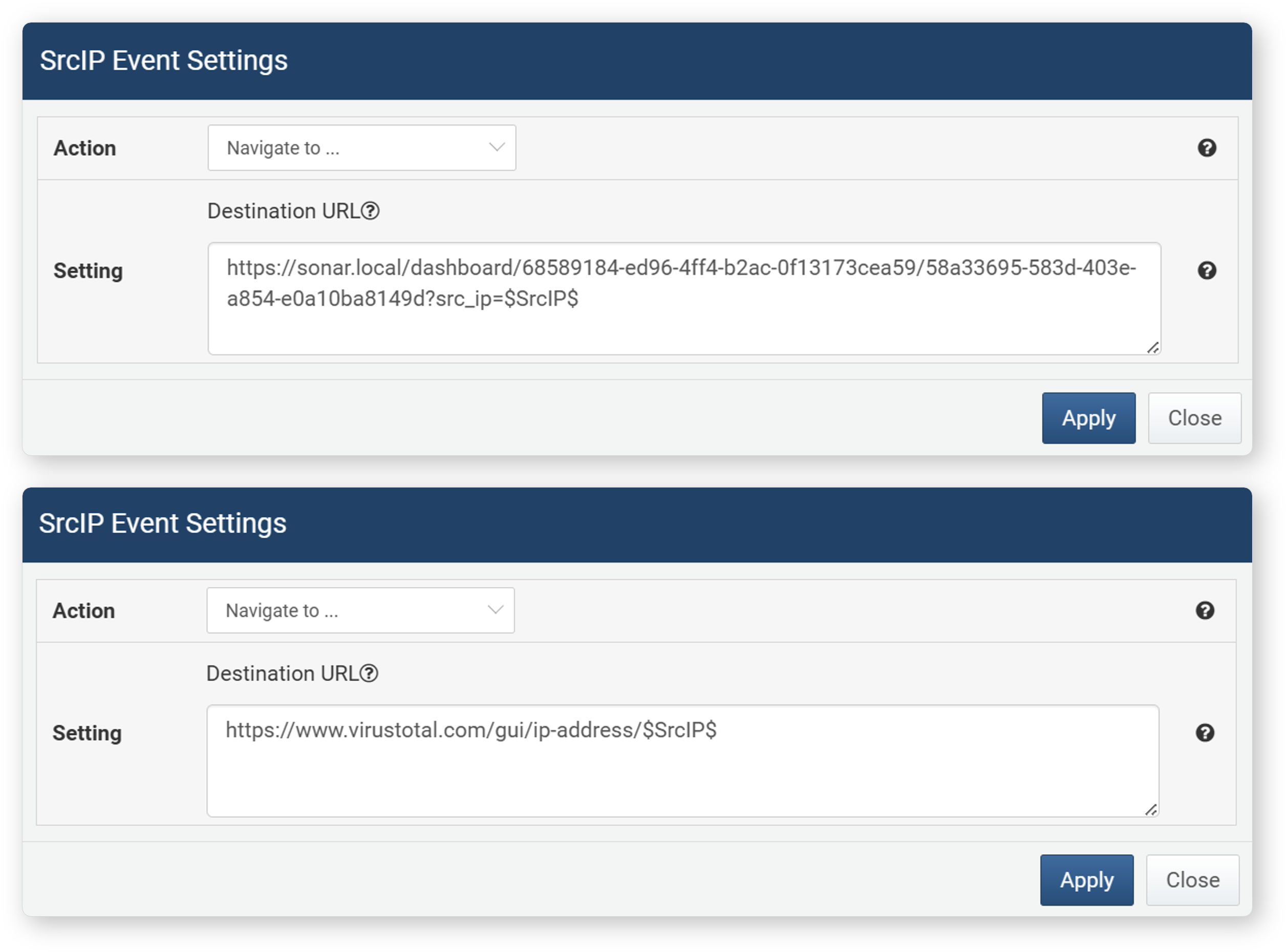Click into the sonar.local dashboard URL text field
The height and width of the screenshot is (952, 1288).
pos(684,299)
